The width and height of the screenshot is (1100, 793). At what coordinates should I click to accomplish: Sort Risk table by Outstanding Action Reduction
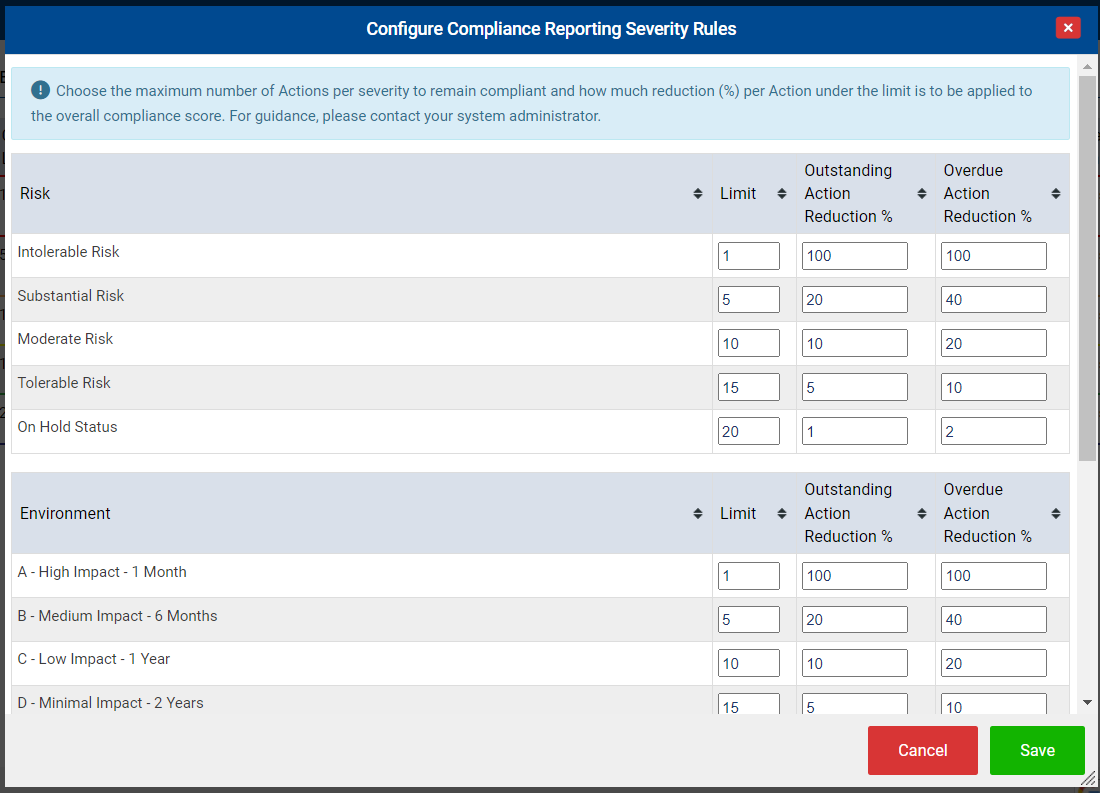click(922, 194)
